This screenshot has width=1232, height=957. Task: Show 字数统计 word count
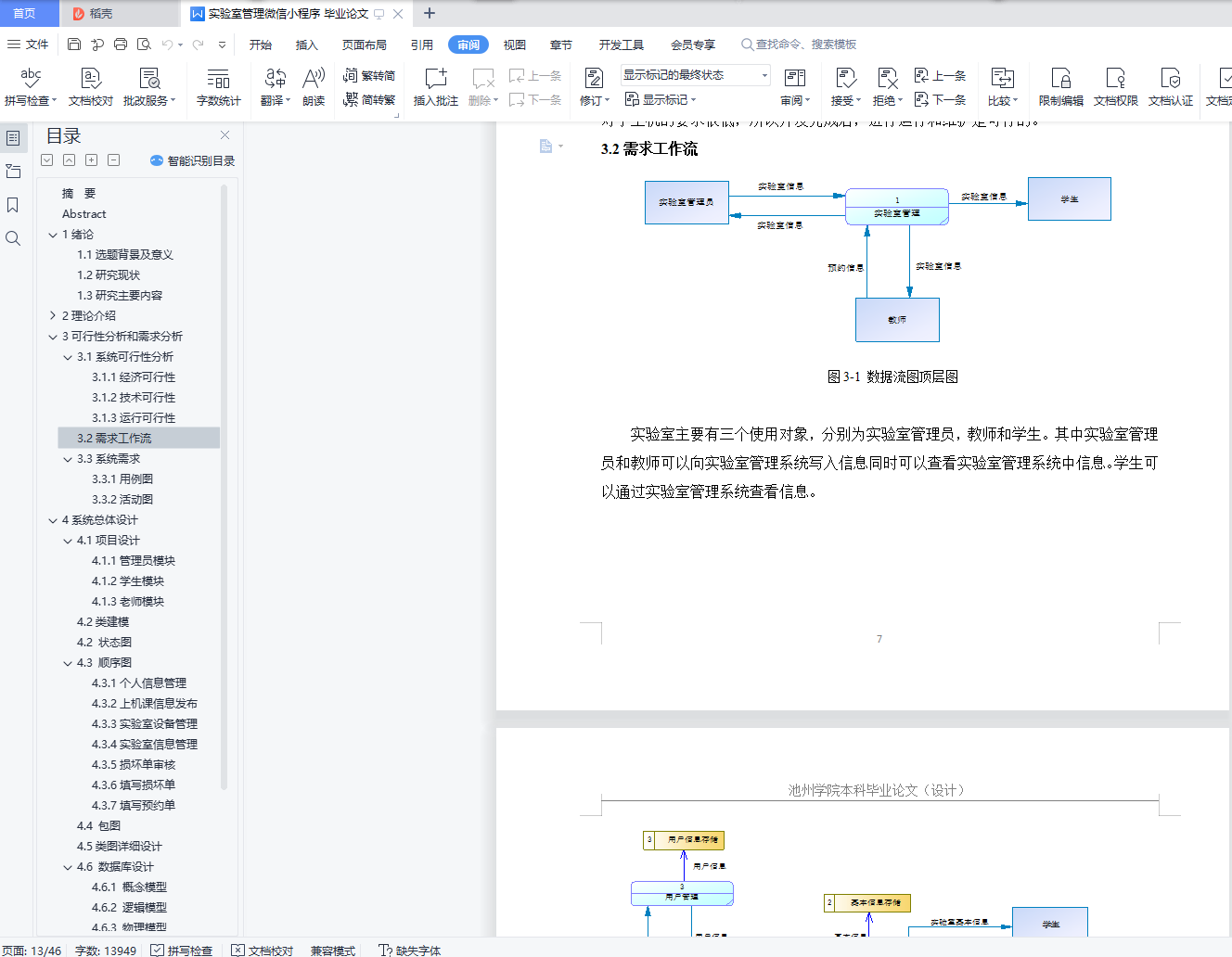tap(219, 86)
